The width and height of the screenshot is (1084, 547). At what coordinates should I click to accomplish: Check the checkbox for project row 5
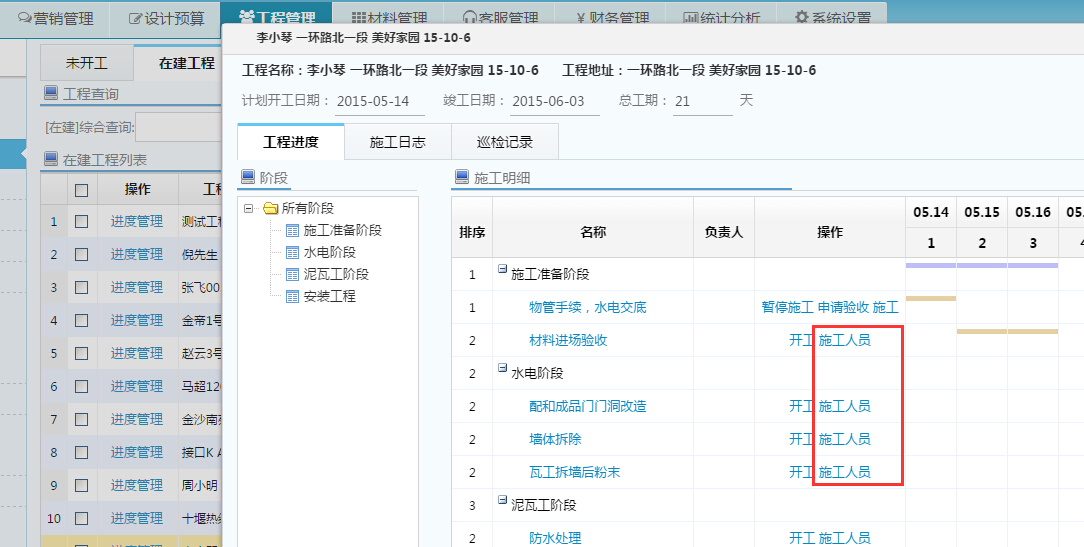tap(82, 354)
